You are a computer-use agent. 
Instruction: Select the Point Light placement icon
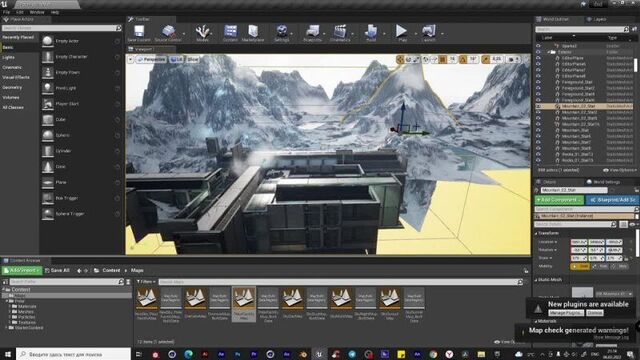(48, 88)
